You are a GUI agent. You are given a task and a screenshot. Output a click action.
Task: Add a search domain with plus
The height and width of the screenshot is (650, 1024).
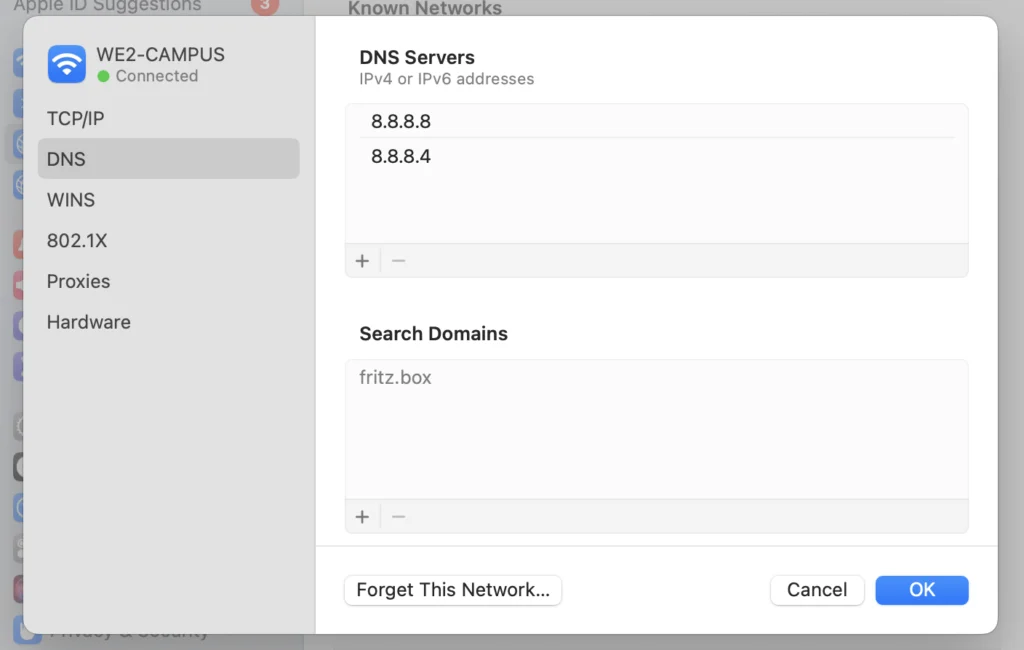click(x=362, y=517)
